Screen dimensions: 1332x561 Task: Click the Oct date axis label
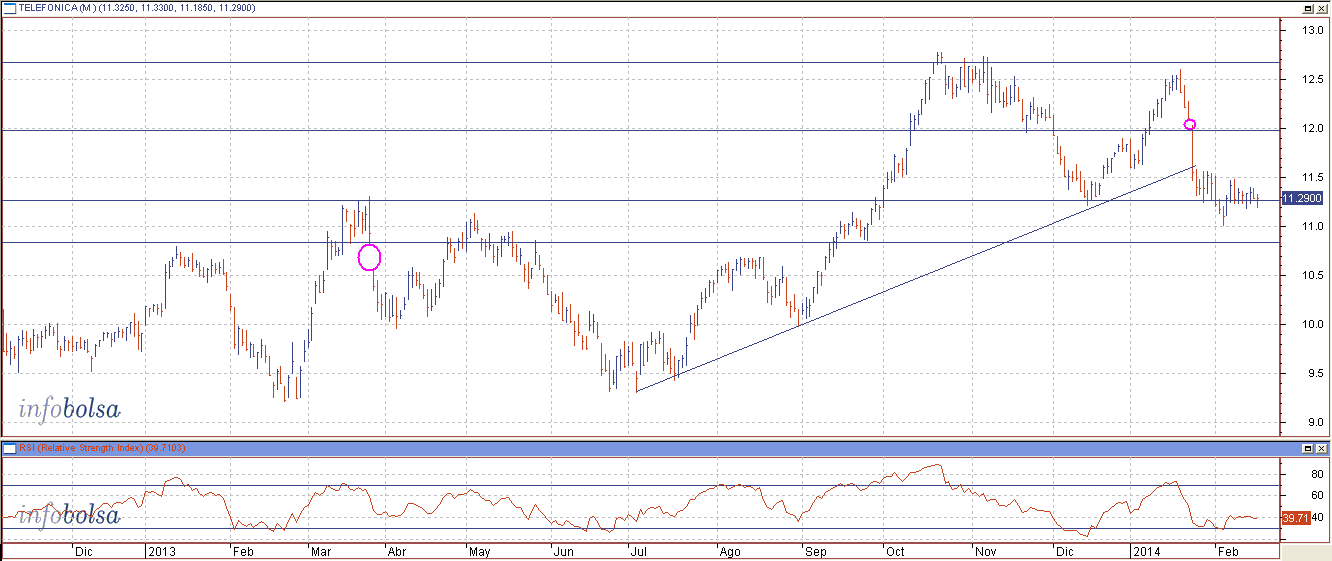click(895, 552)
